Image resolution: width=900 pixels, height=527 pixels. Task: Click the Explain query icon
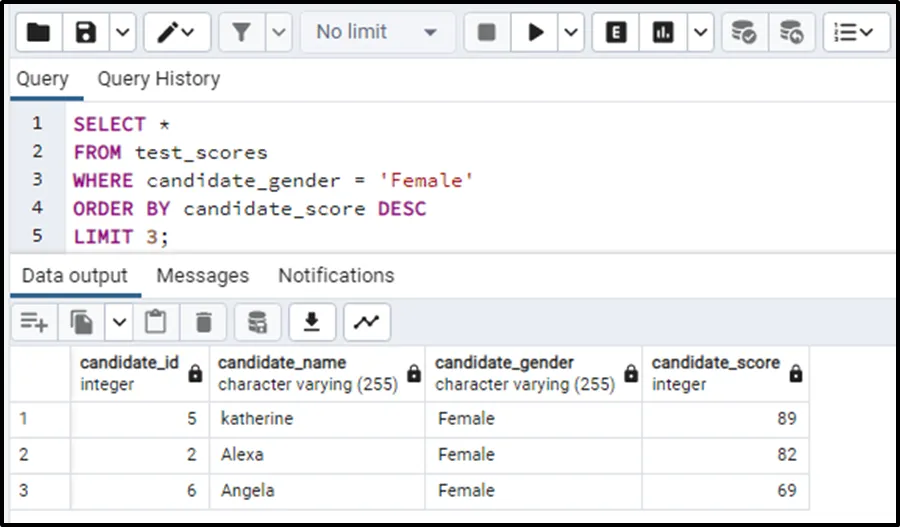tap(617, 33)
